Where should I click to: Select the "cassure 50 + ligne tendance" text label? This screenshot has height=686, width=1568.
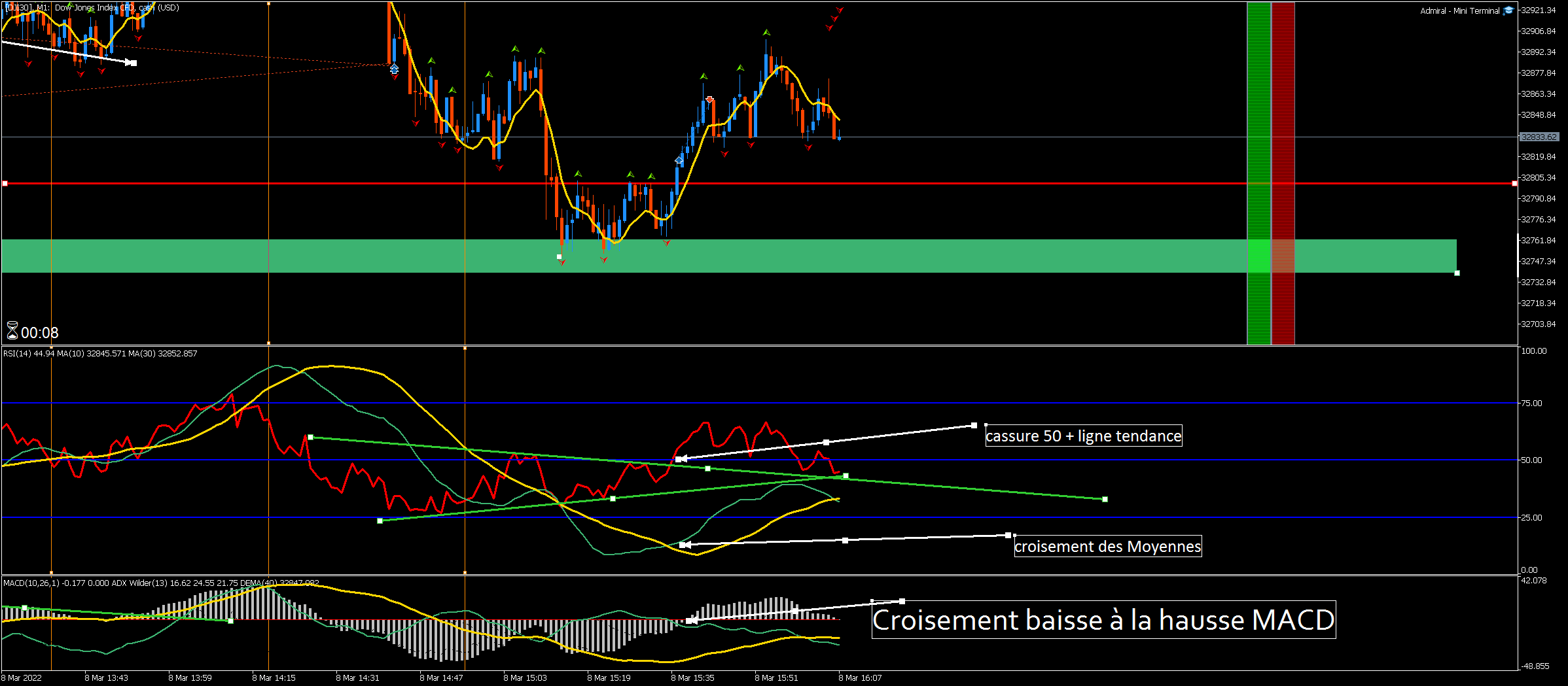(x=1084, y=436)
